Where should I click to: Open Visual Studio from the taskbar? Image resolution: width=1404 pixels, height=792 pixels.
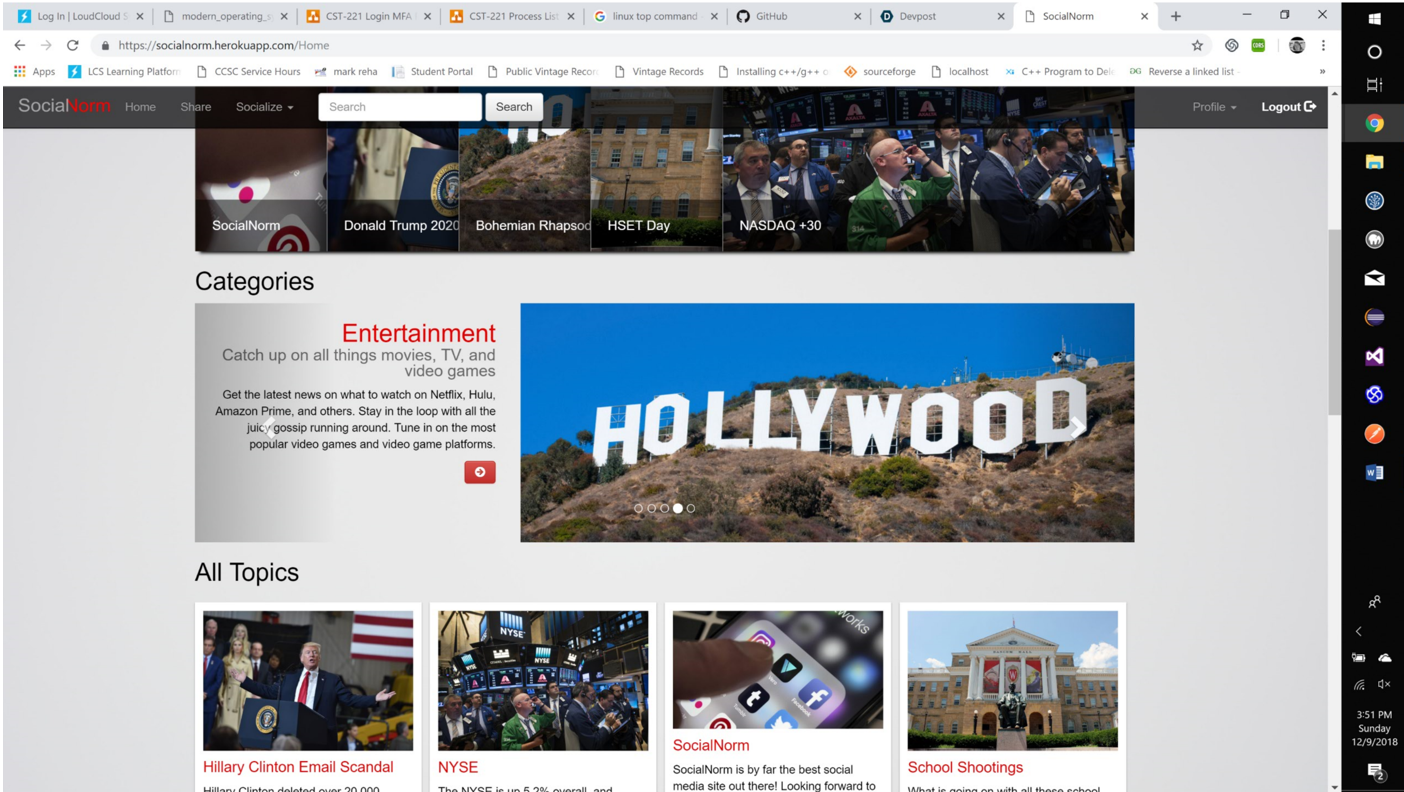coord(1374,356)
